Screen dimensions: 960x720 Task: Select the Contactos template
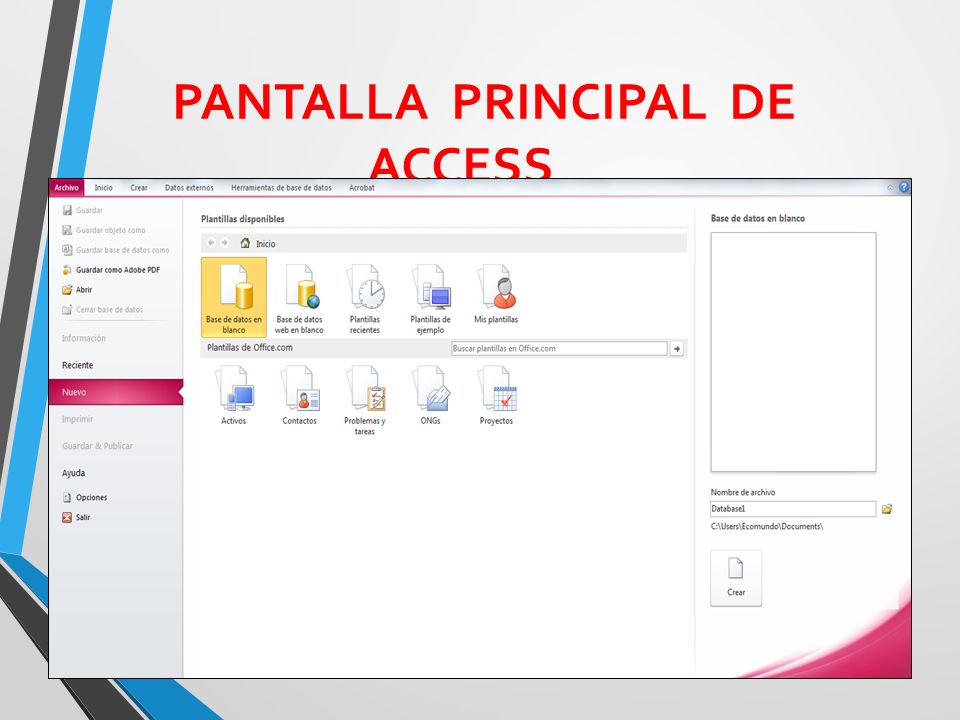coord(299,396)
